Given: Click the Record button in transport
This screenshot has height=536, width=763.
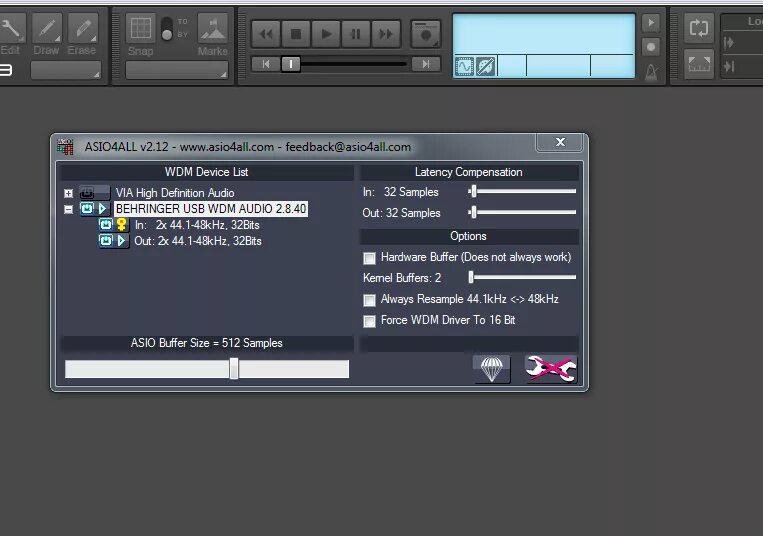Looking at the screenshot, I should coord(425,34).
